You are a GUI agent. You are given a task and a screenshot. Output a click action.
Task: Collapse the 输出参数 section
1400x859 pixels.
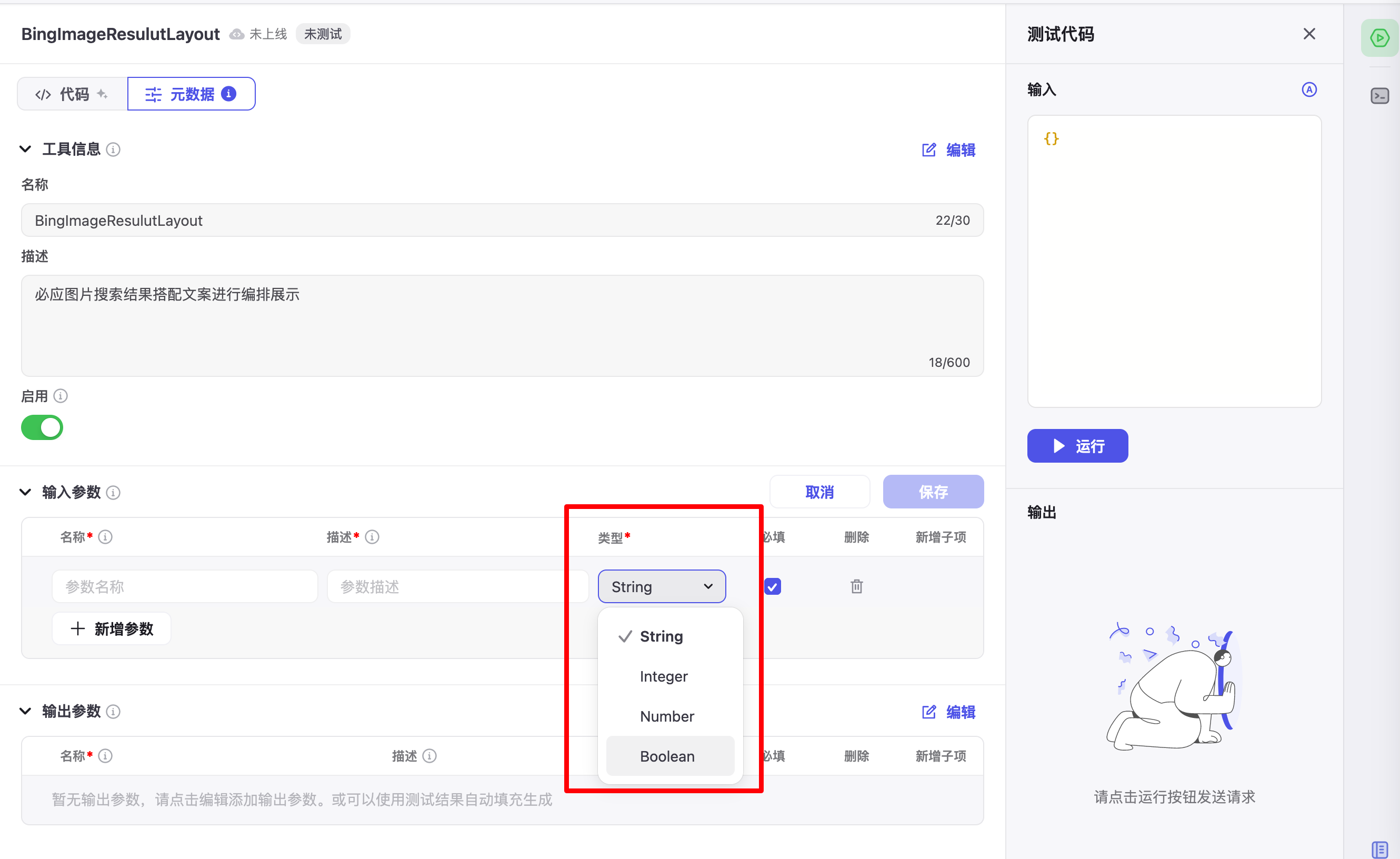tap(25, 711)
